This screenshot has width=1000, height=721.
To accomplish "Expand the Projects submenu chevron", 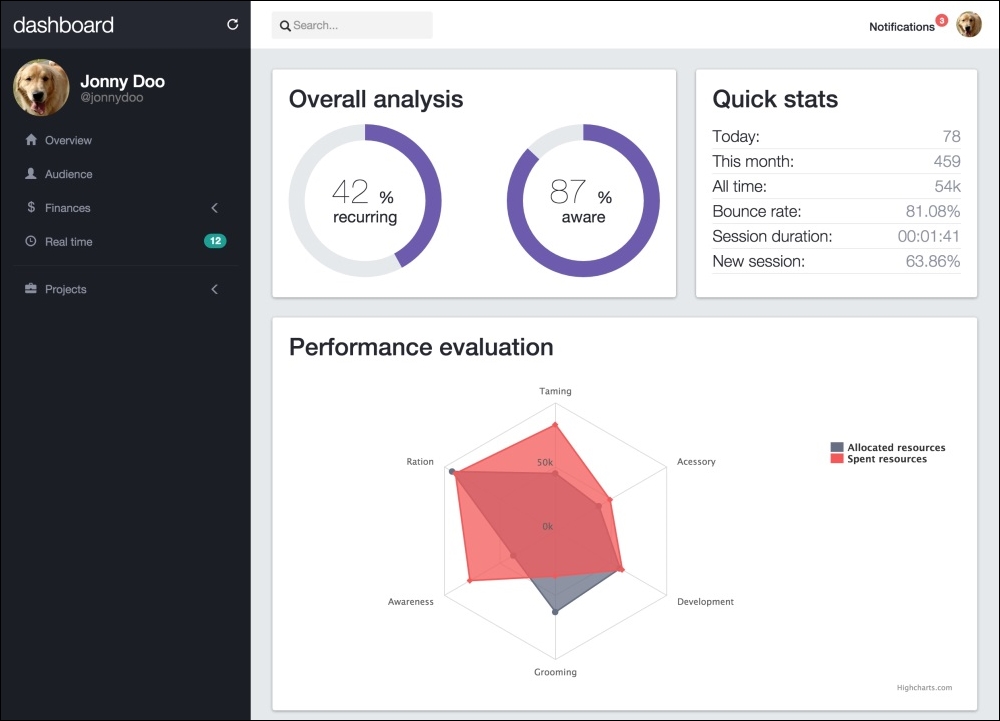I will click(215, 289).
